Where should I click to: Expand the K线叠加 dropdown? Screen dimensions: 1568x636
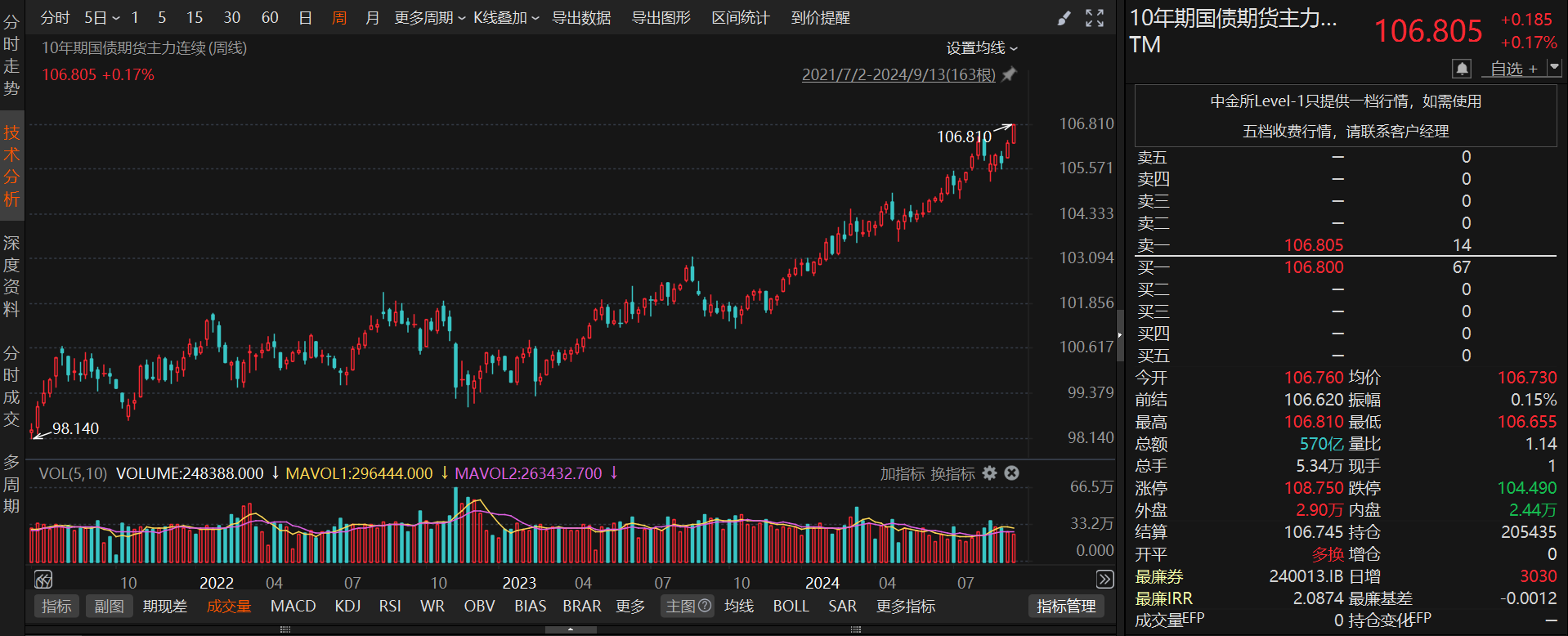(506, 18)
